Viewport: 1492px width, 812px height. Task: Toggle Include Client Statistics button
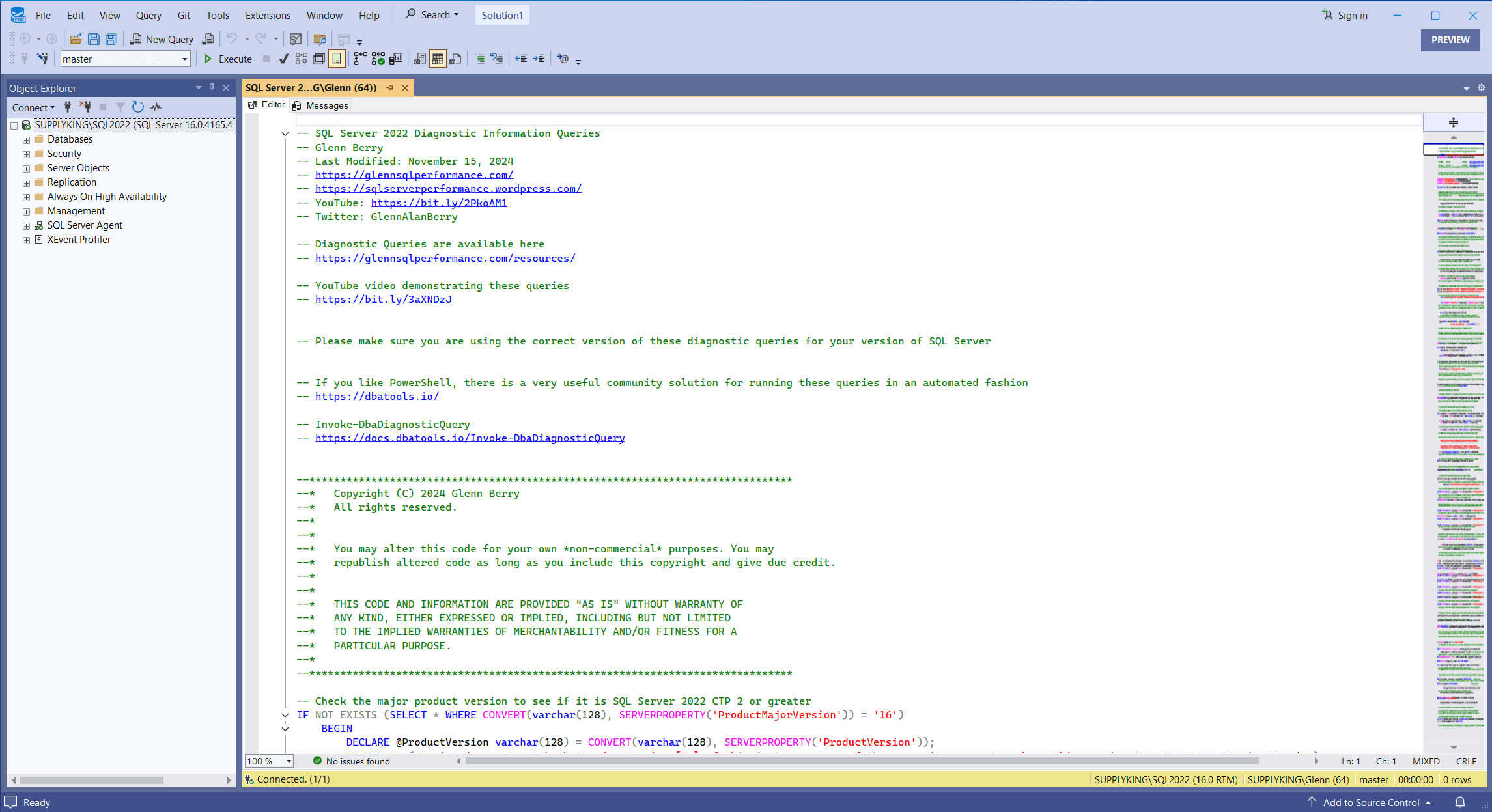(x=395, y=59)
